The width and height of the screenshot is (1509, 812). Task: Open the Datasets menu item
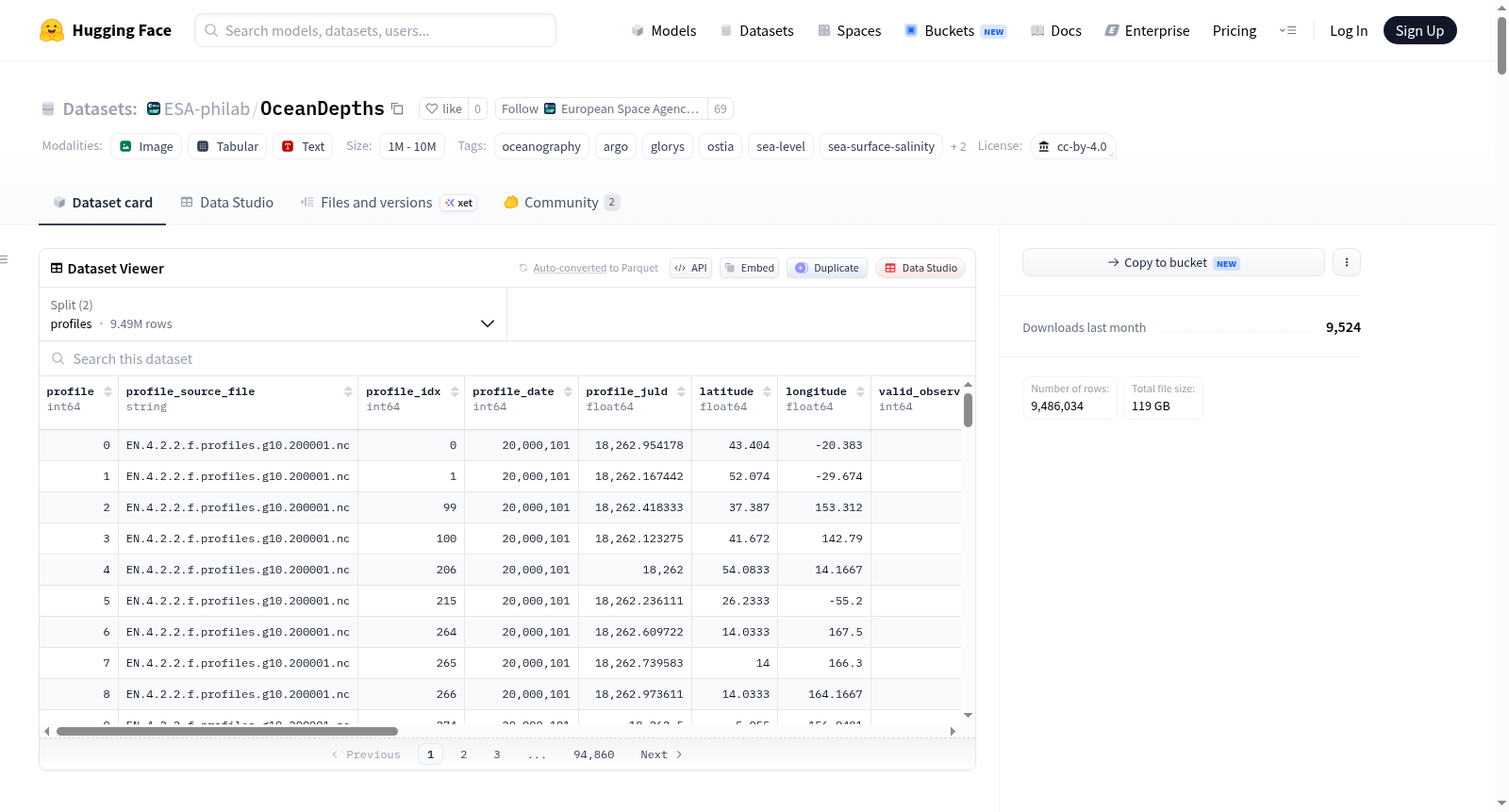pos(757,31)
